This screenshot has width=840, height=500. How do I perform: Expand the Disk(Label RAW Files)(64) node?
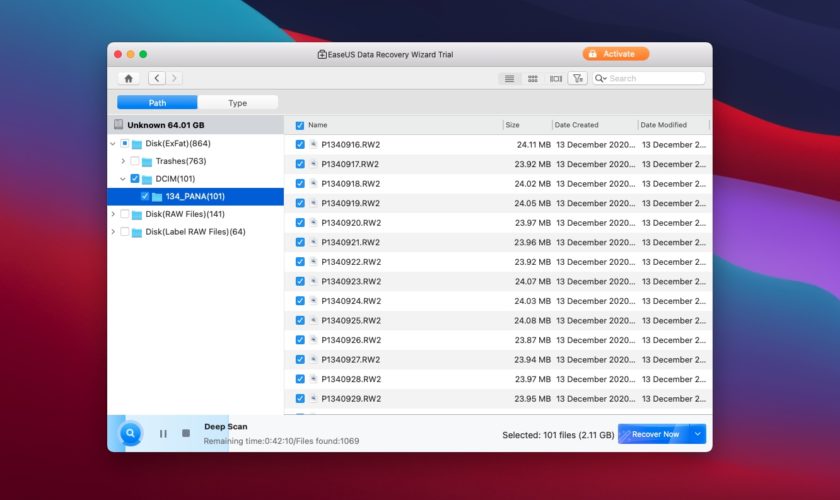(x=112, y=232)
